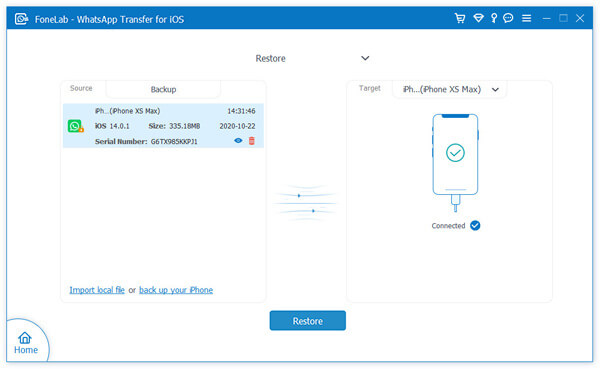The image size is (600, 369).
Task: Select the Backup source tab
Action: point(163,89)
